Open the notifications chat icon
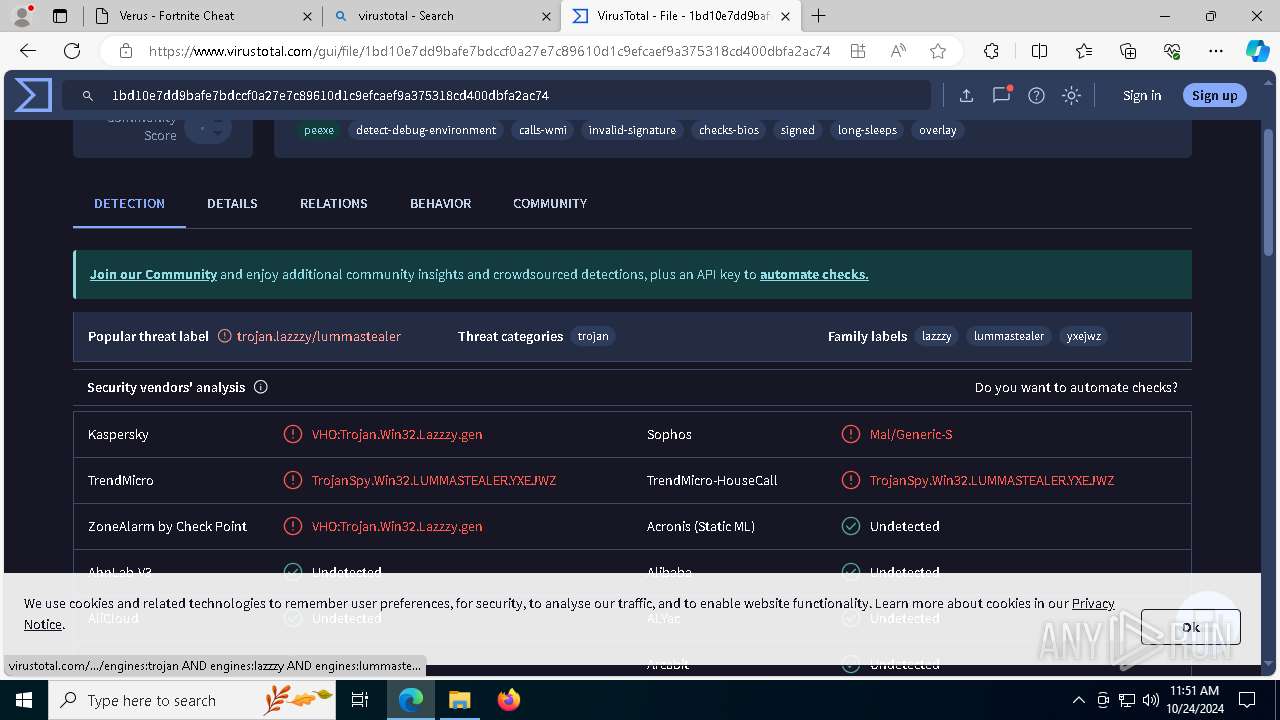This screenshot has height=720, width=1280. pos(1001,96)
